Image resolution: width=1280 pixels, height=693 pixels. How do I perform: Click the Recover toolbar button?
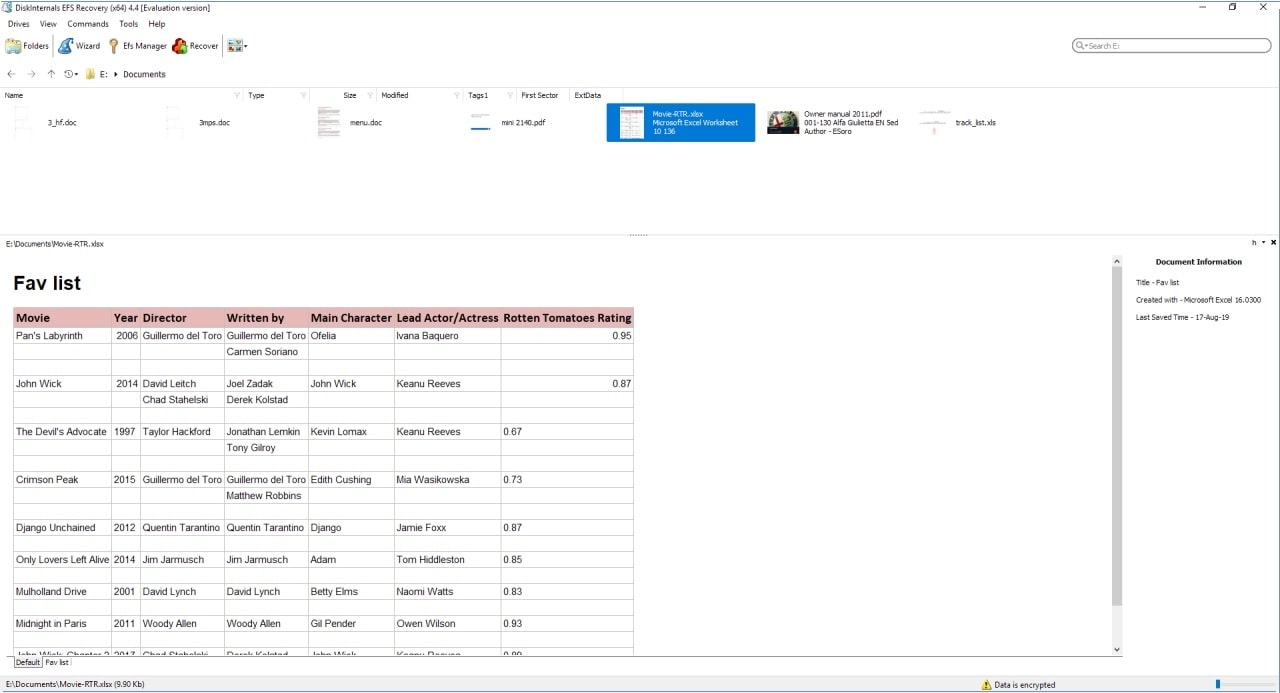coord(195,46)
